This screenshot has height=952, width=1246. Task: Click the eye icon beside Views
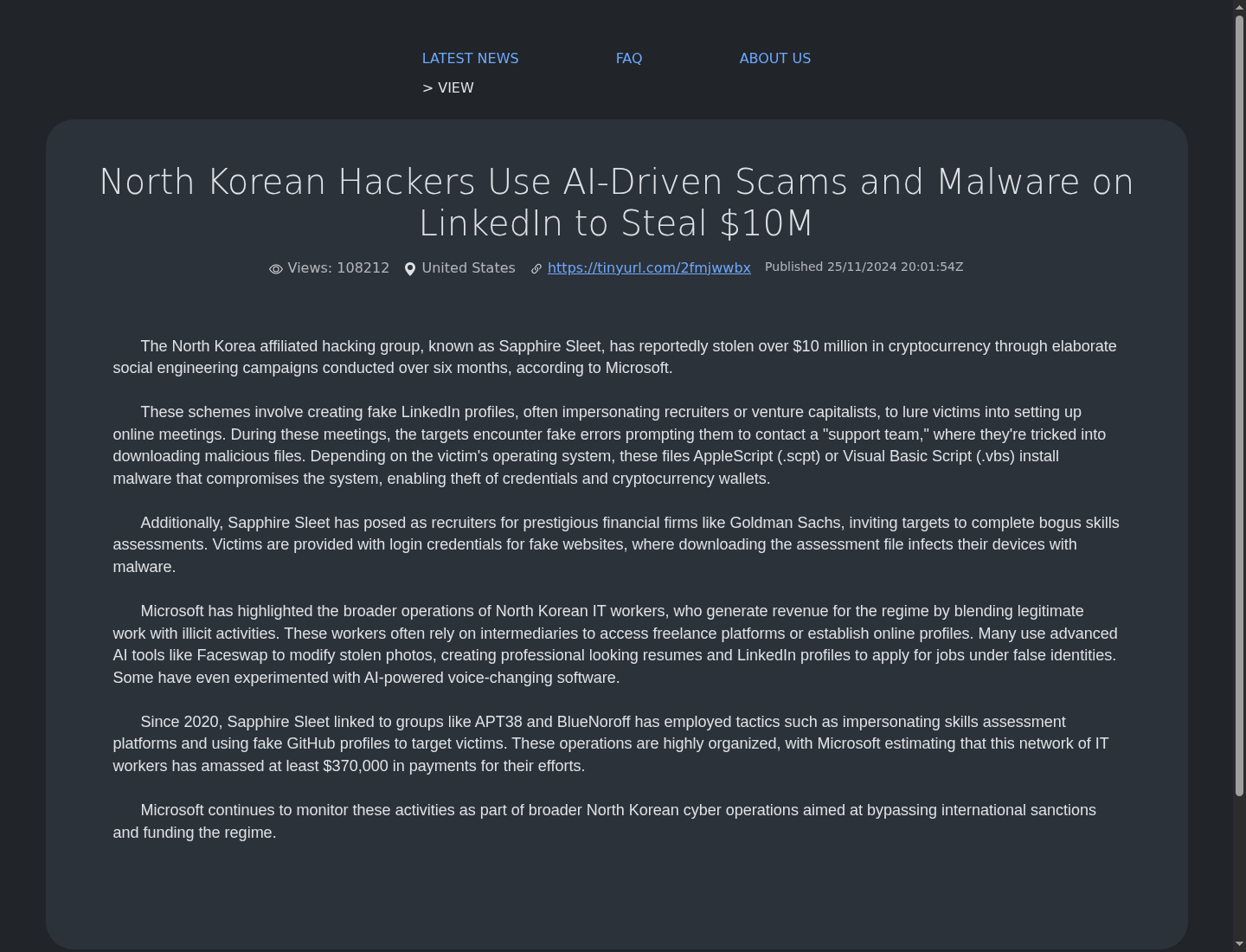(276, 269)
